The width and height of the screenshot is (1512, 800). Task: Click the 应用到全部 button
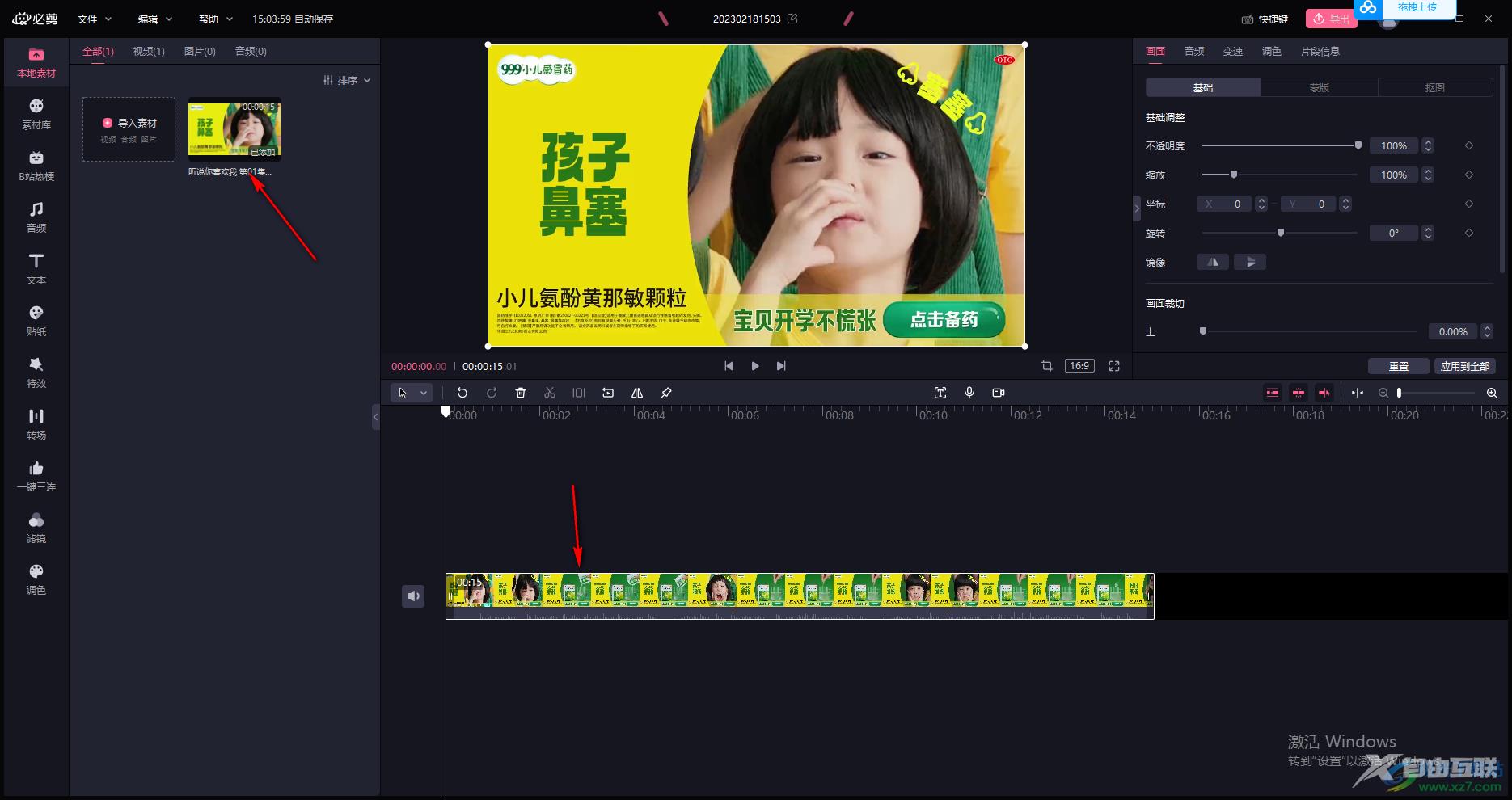point(1465,366)
